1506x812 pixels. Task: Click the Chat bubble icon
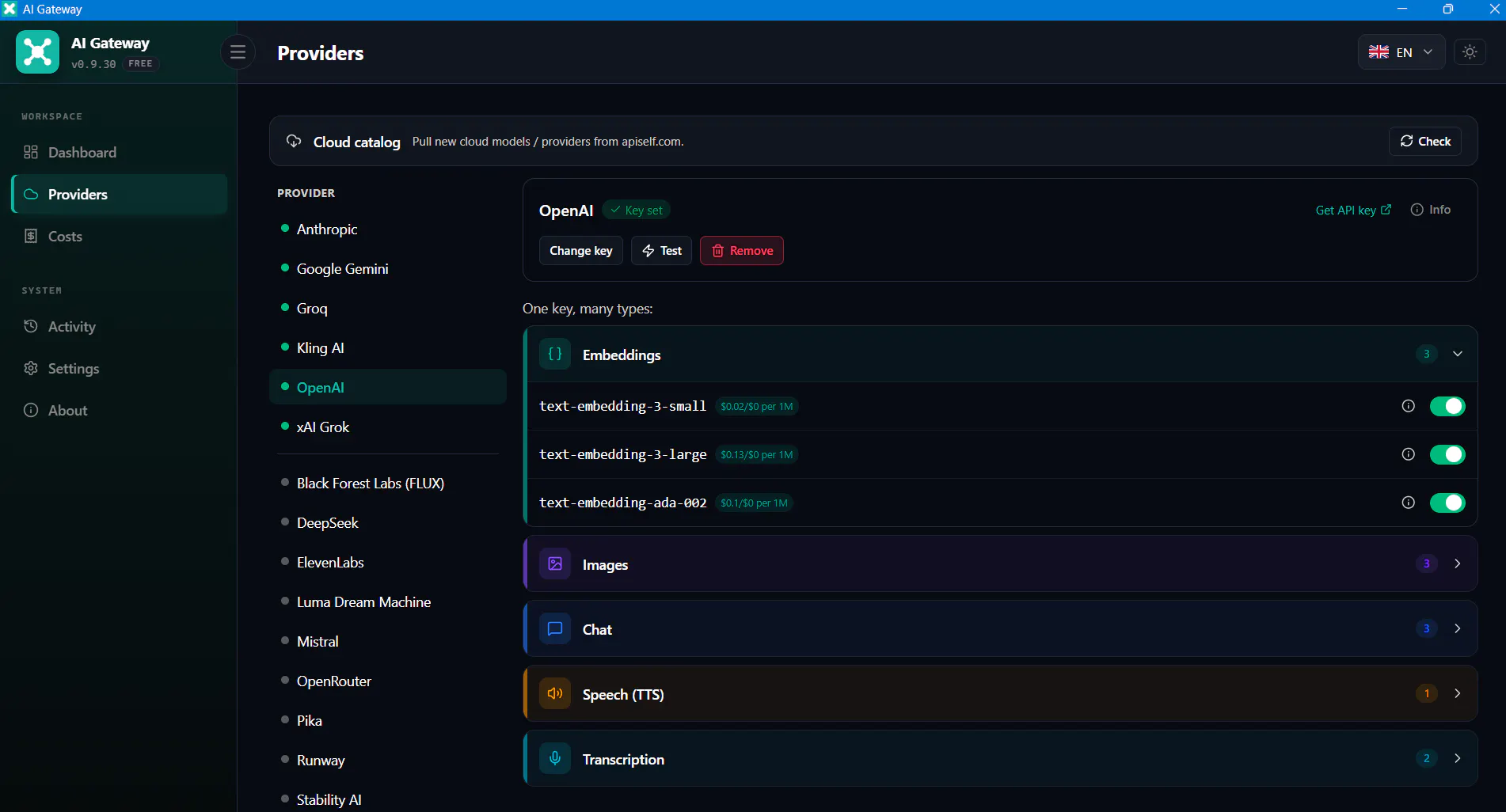[x=555, y=629]
